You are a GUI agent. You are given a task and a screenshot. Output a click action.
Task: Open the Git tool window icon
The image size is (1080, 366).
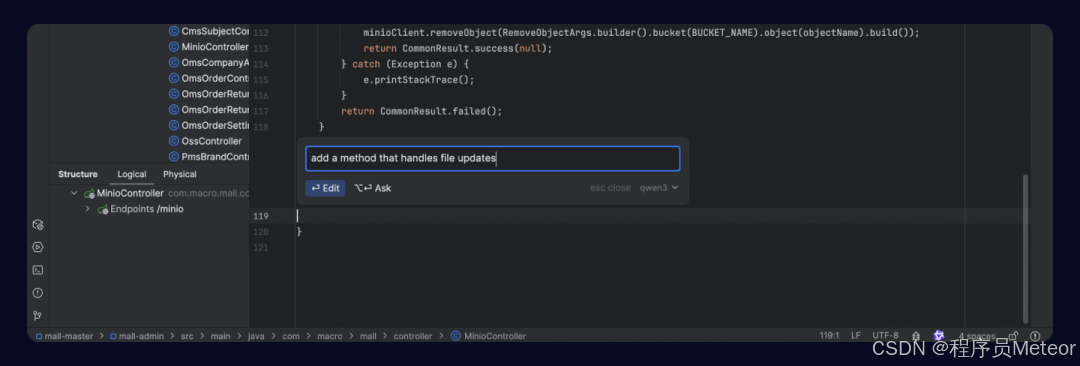38,316
